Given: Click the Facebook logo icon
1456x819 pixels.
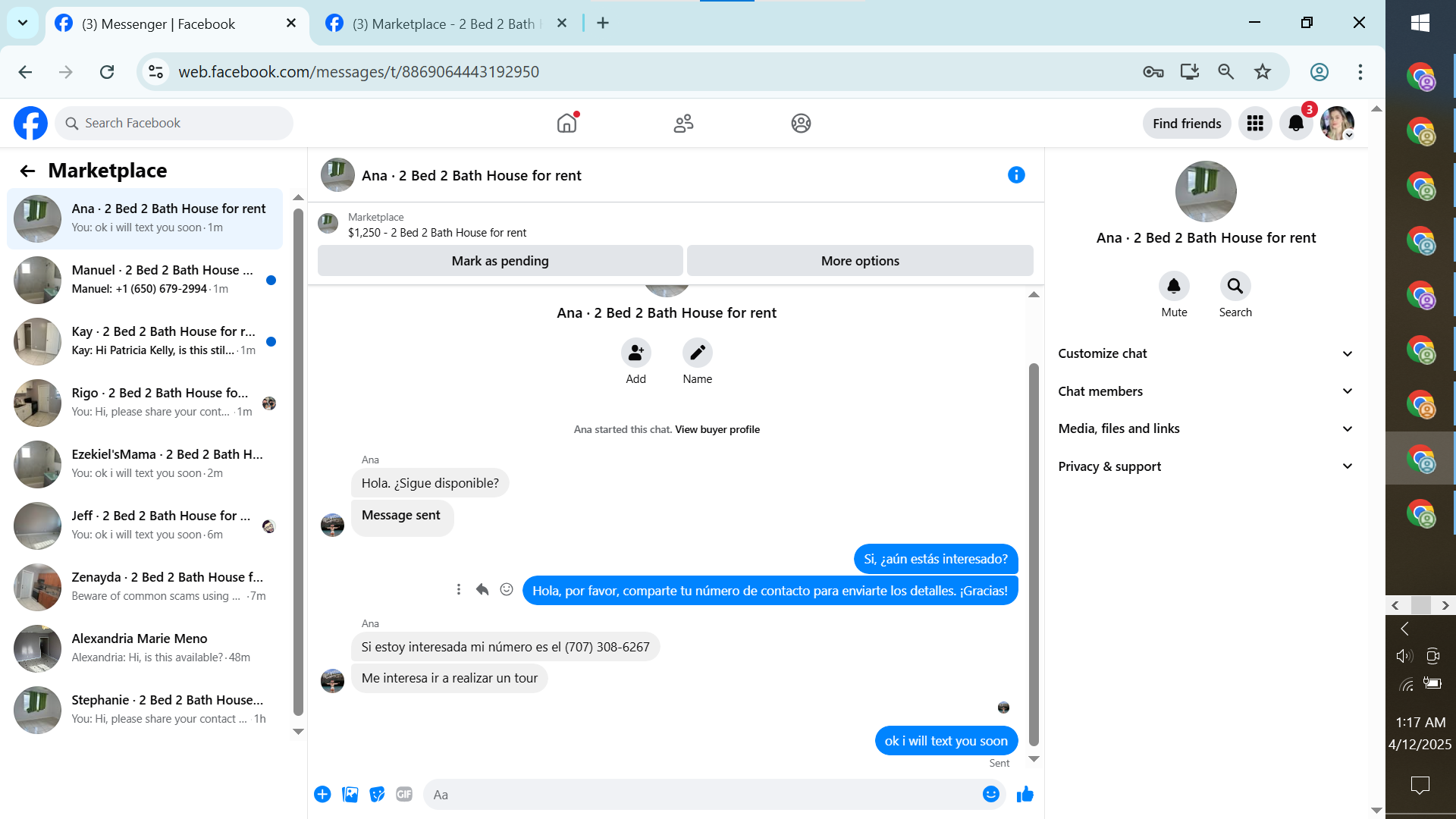Looking at the screenshot, I should [x=30, y=123].
